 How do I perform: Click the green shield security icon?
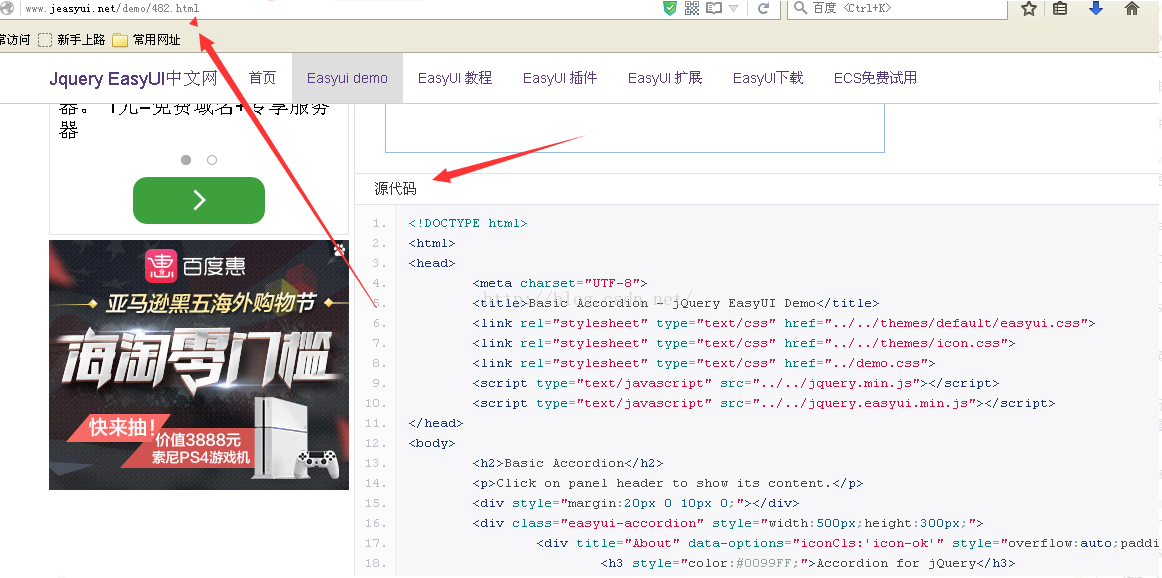pos(670,8)
